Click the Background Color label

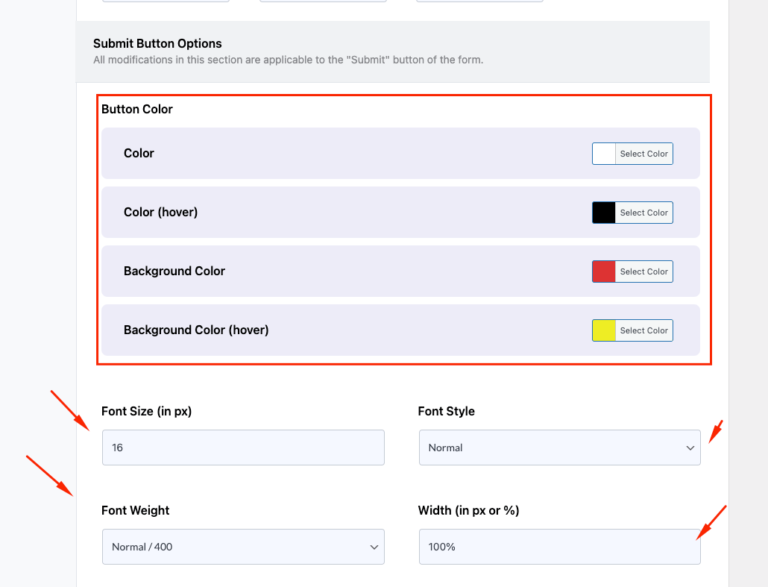[174, 271]
